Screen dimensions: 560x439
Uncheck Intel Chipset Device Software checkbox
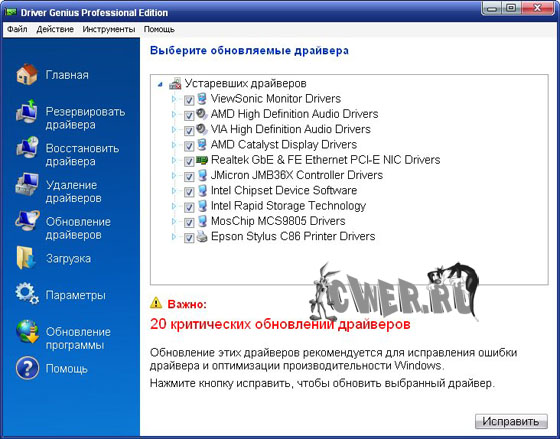[x=189, y=192]
